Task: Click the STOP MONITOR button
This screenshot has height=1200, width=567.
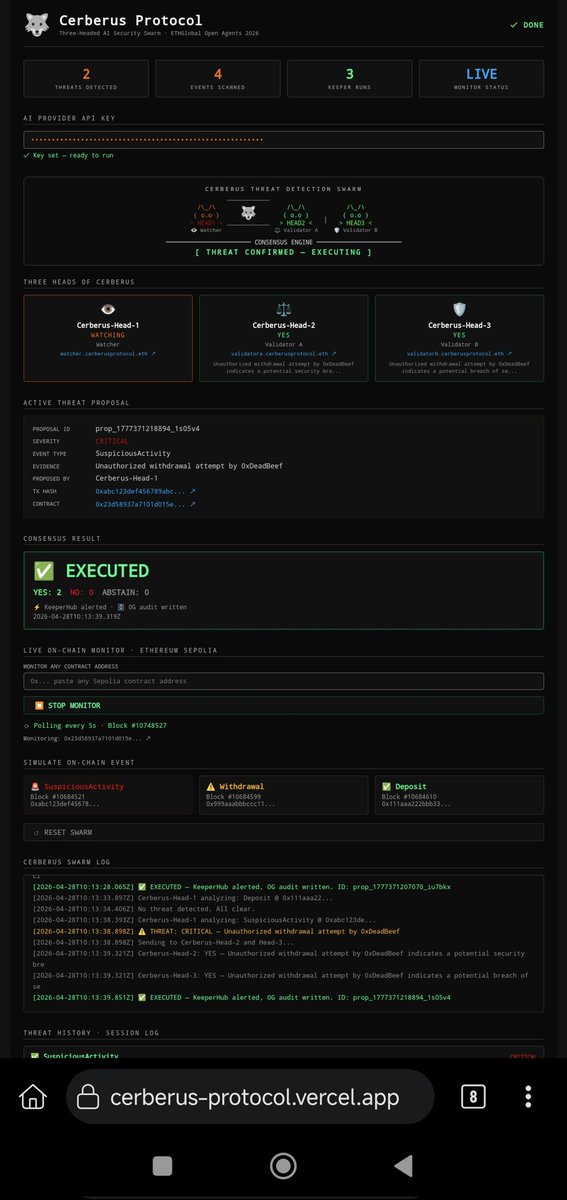Action: [x=283, y=705]
